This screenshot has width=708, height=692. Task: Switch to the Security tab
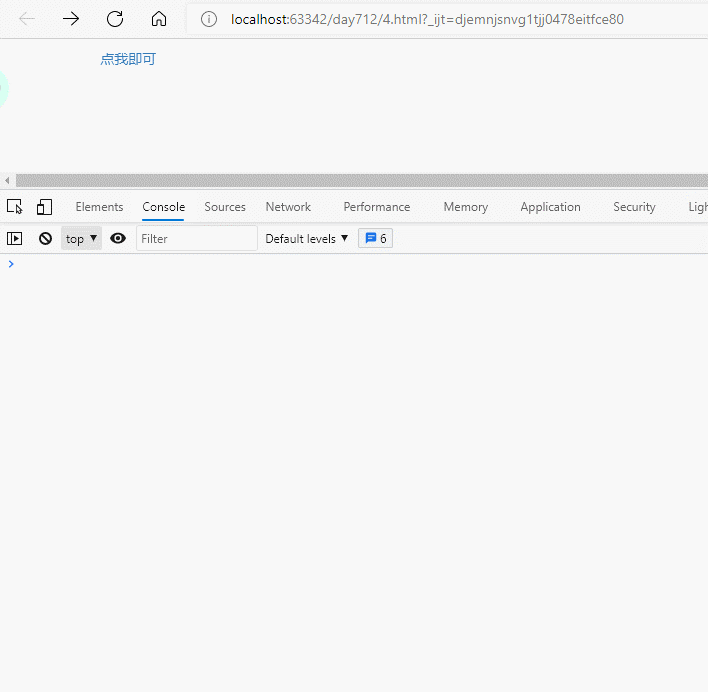[x=634, y=207]
